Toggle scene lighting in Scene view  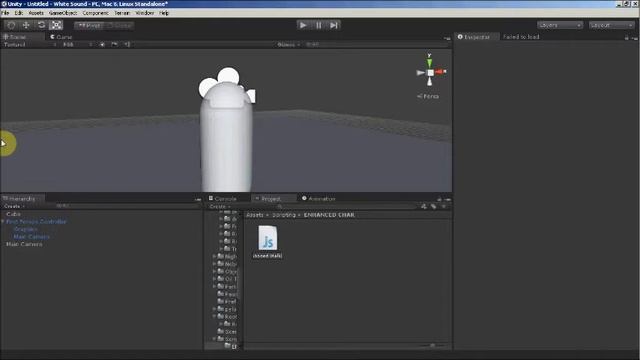[102, 44]
